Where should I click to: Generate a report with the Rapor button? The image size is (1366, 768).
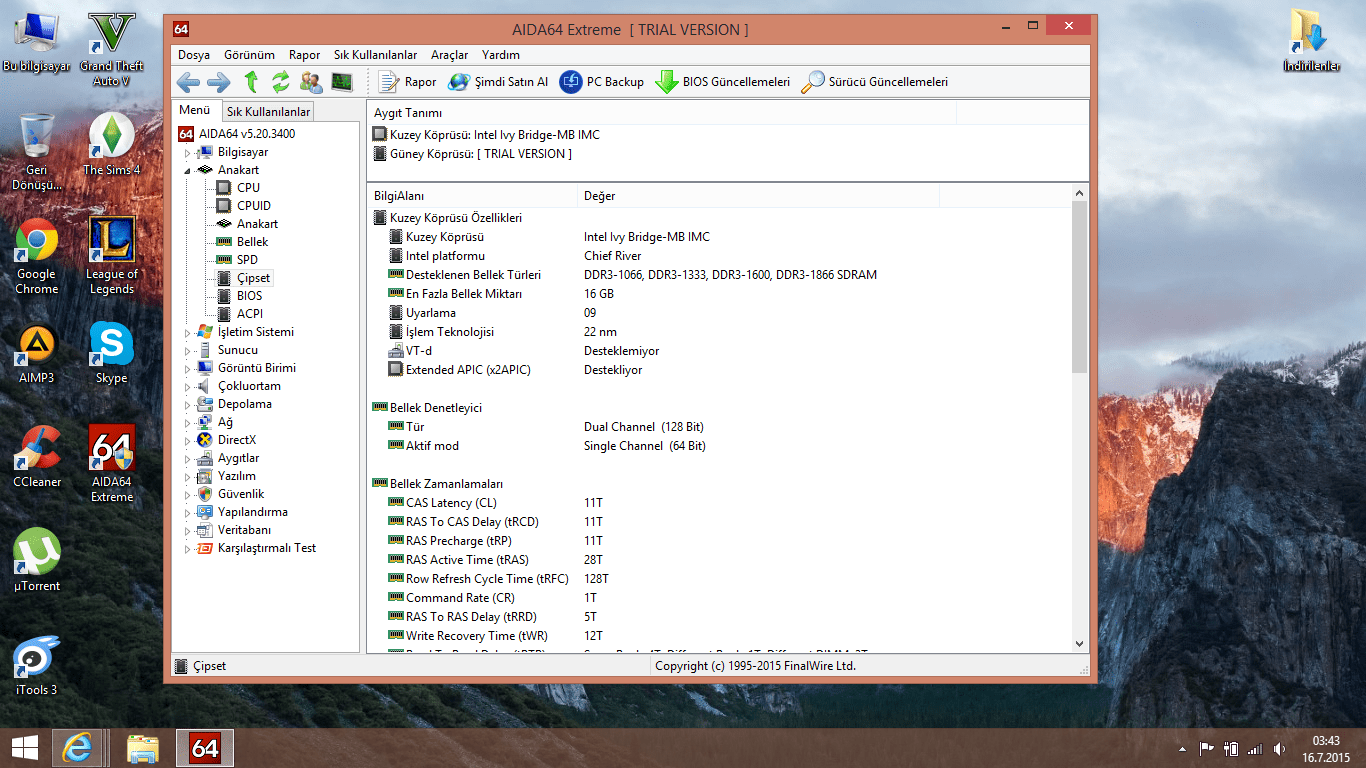tap(407, 82)
